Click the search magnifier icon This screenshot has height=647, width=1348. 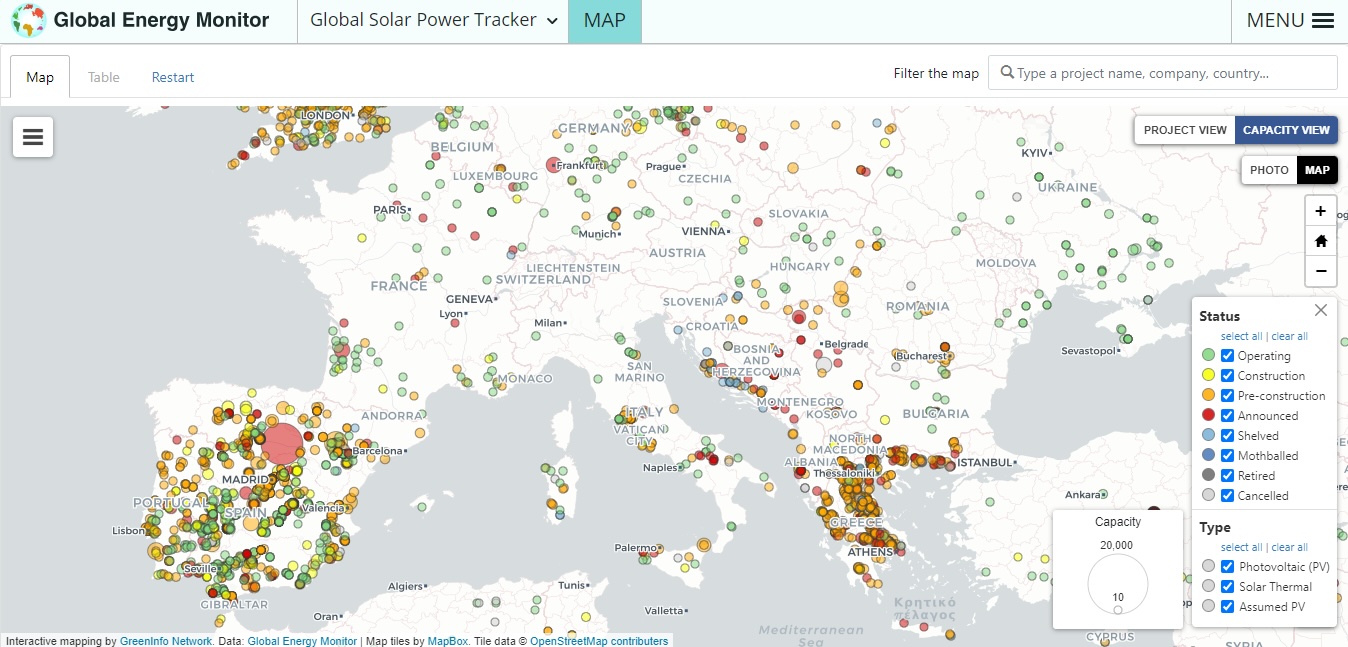(x=1008, y=72)
